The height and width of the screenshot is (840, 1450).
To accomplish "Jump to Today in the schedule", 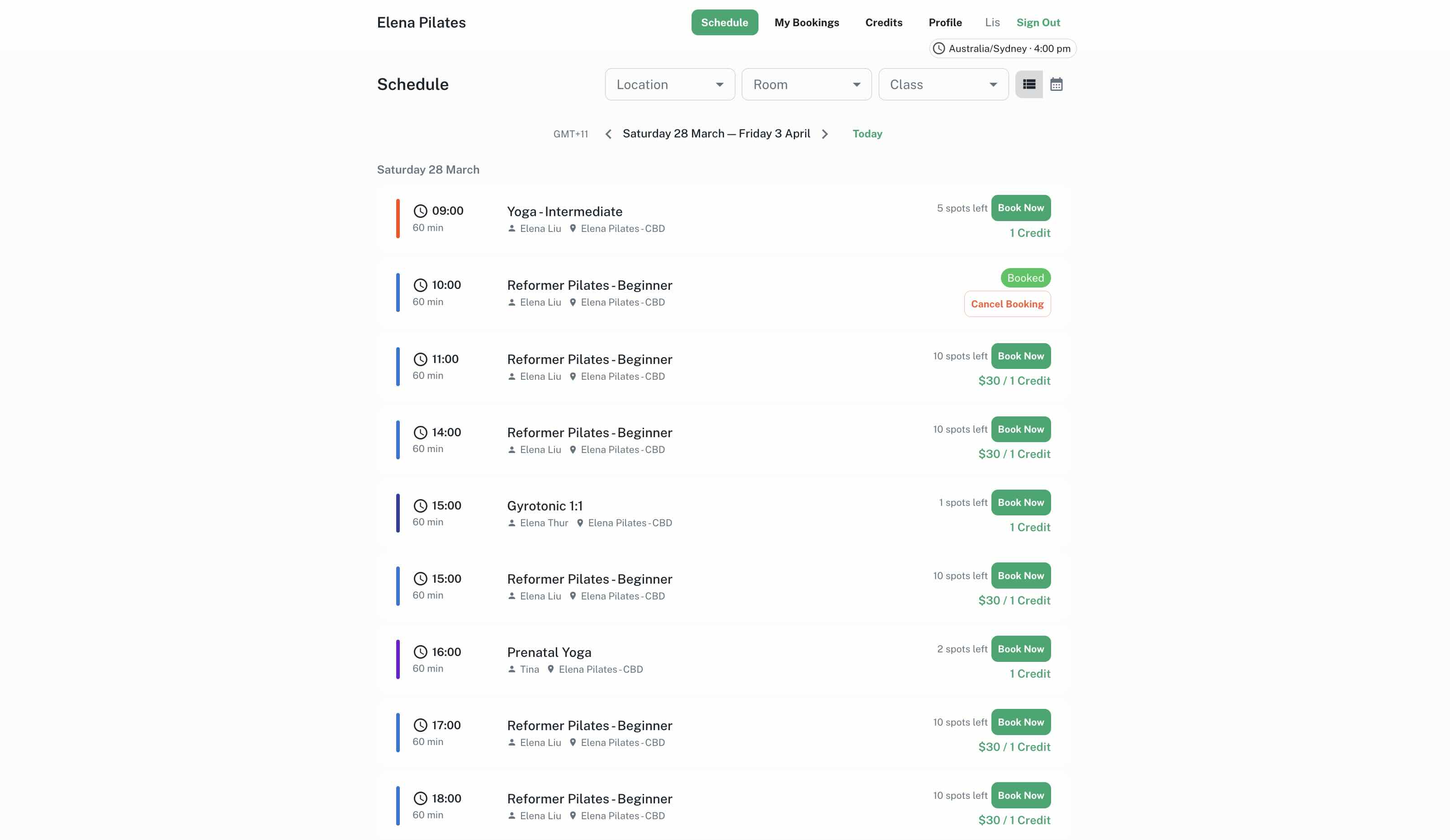I will [867, 133].
